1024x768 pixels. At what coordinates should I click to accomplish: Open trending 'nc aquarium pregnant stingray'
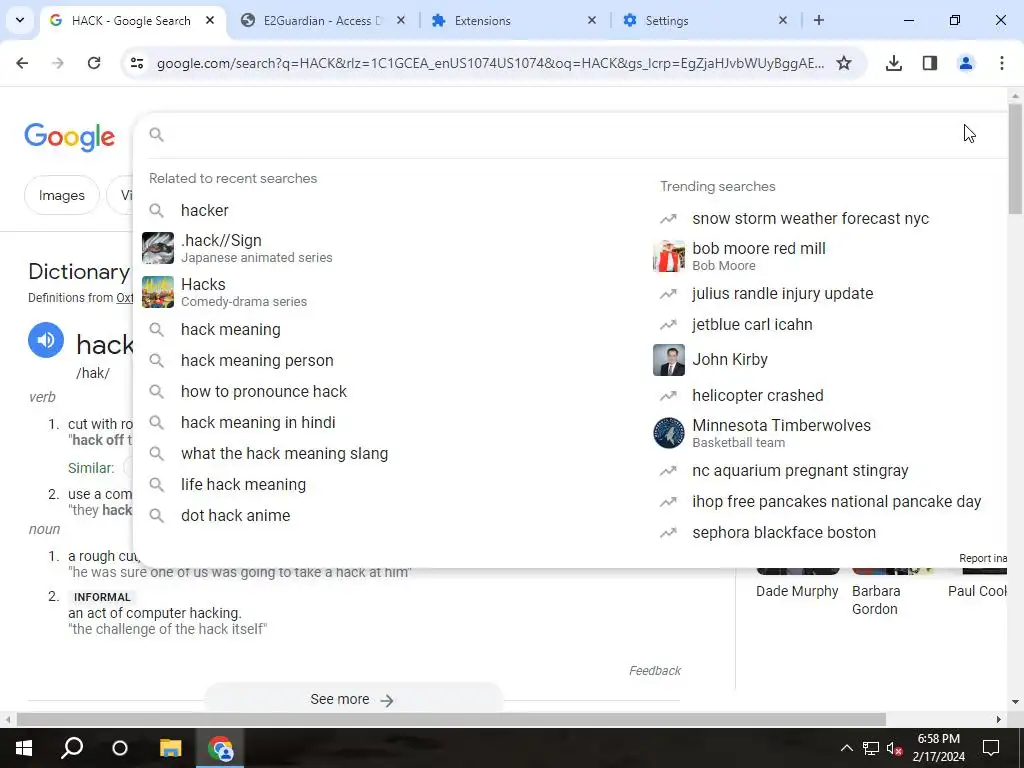click(800, 471)
